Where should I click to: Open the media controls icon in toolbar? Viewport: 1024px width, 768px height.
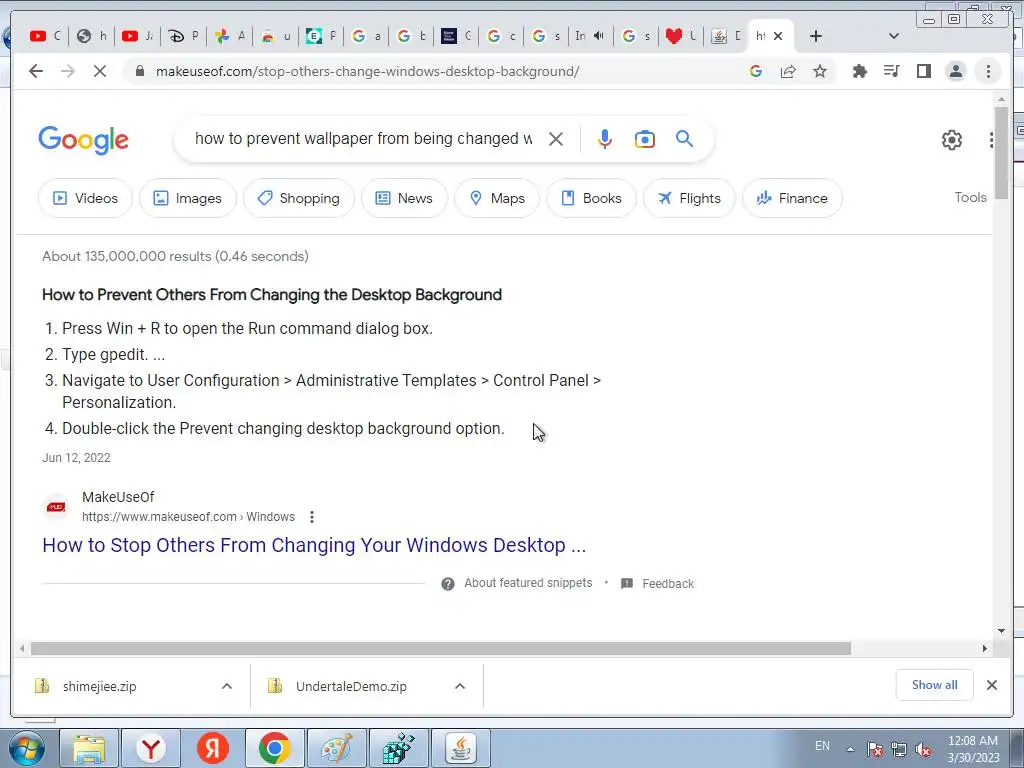pyautogui.click(x=891, y=71)
